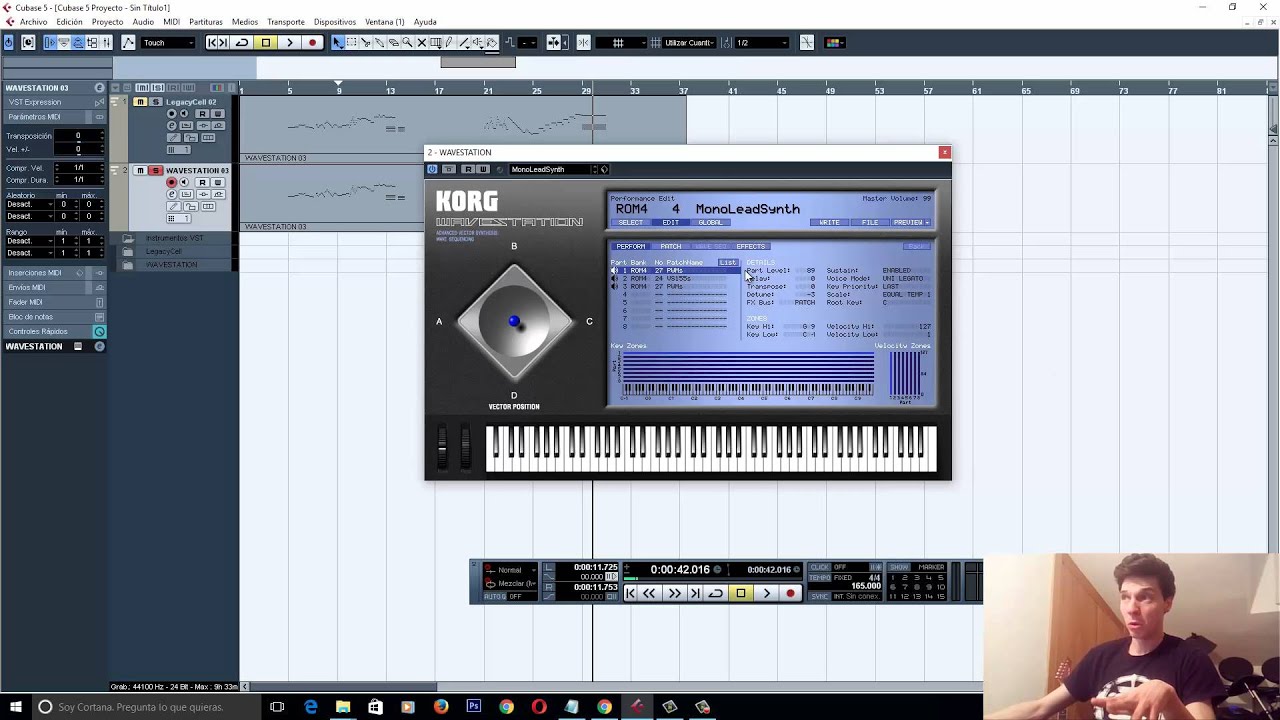Click the modulation wheel on Wavestation
Screen dimensions: 1280x720
tap(464, 447)
